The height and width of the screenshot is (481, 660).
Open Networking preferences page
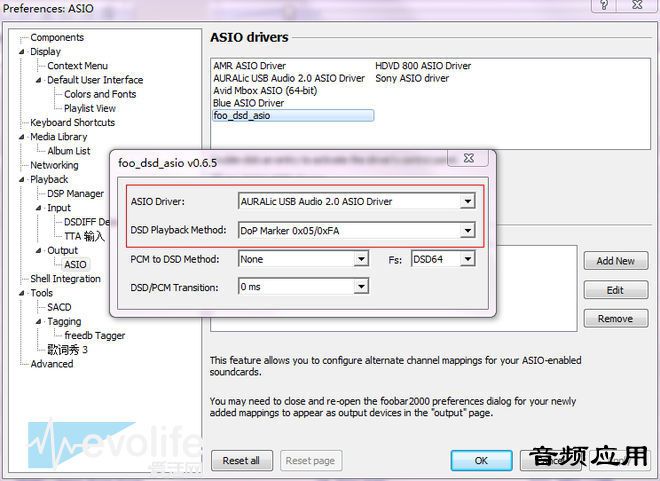click(x=54, y=165)
